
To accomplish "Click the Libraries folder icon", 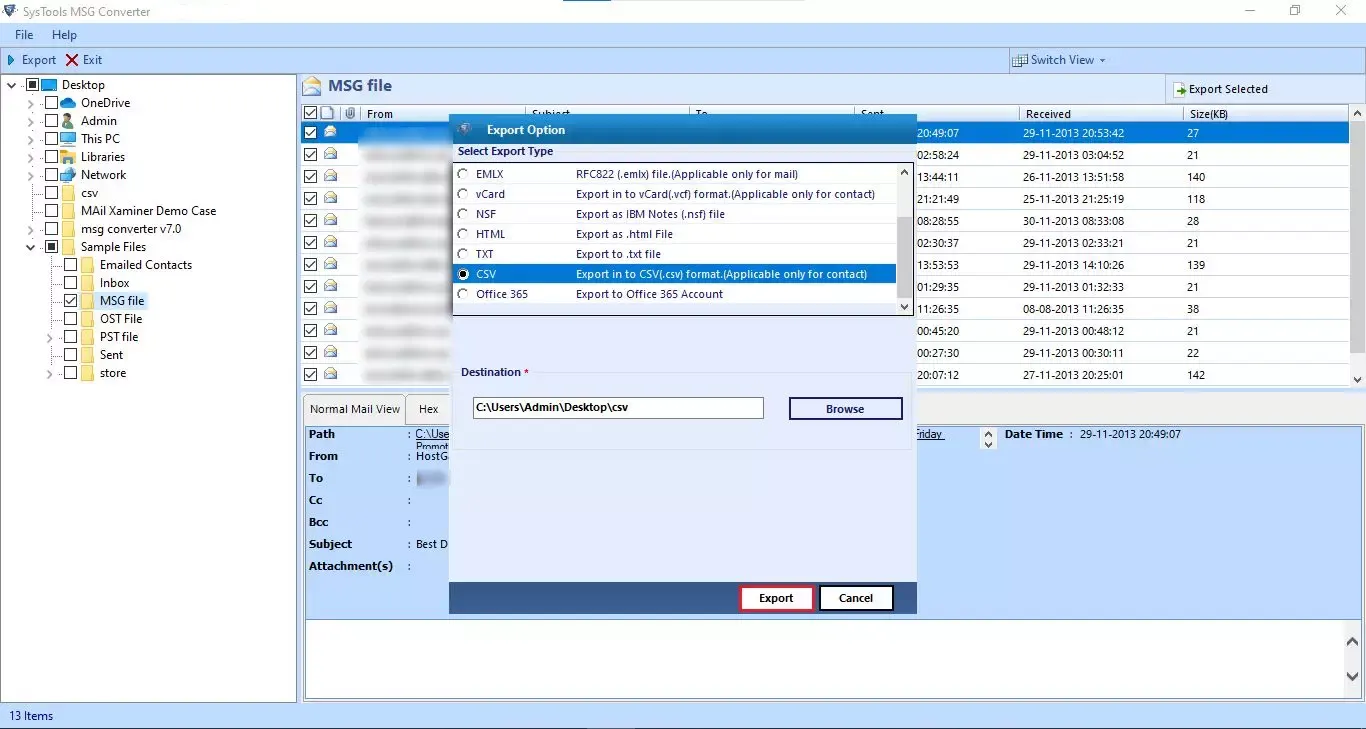I will pyautogui.click(x=68, y=157).
